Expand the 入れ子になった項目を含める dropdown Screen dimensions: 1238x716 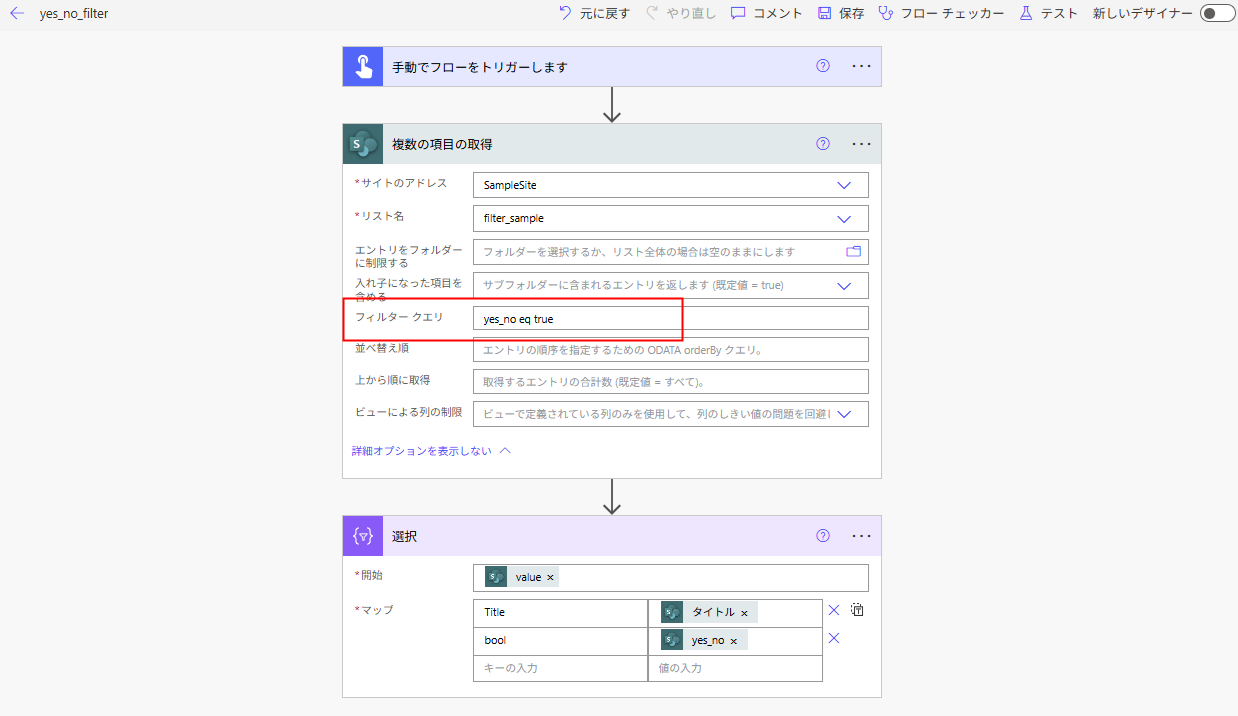point(846,285)
